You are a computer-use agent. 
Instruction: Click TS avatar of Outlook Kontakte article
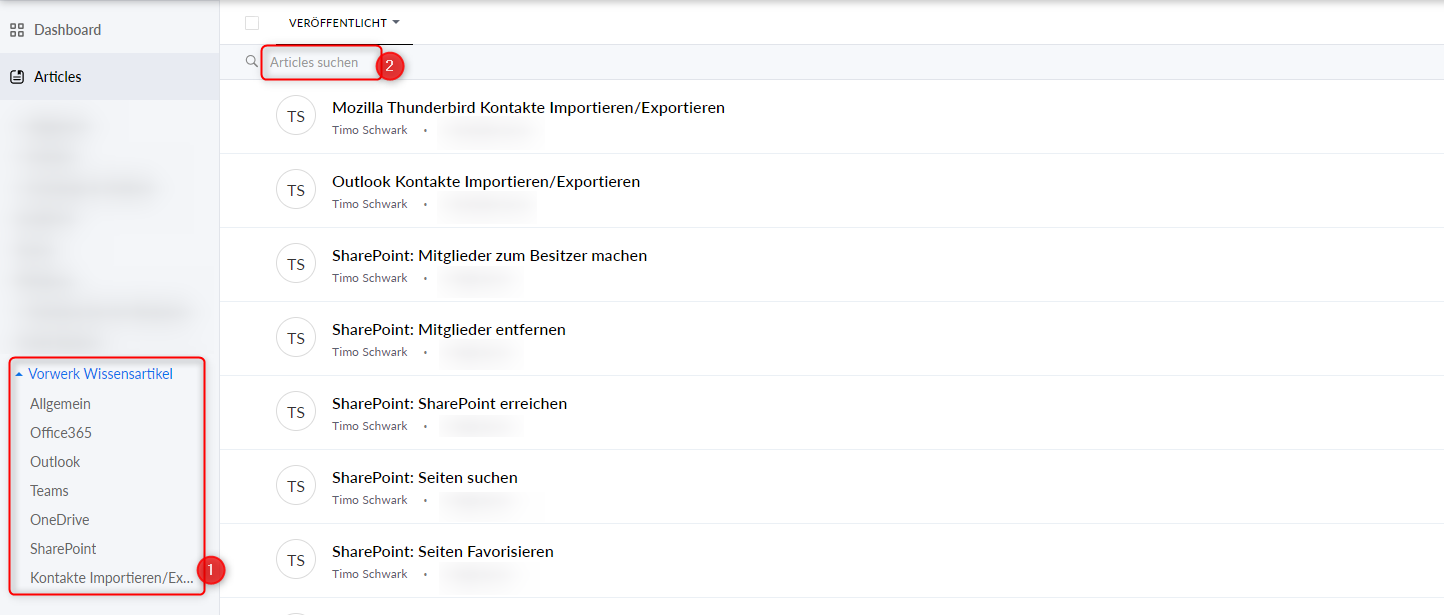point(296,190)
